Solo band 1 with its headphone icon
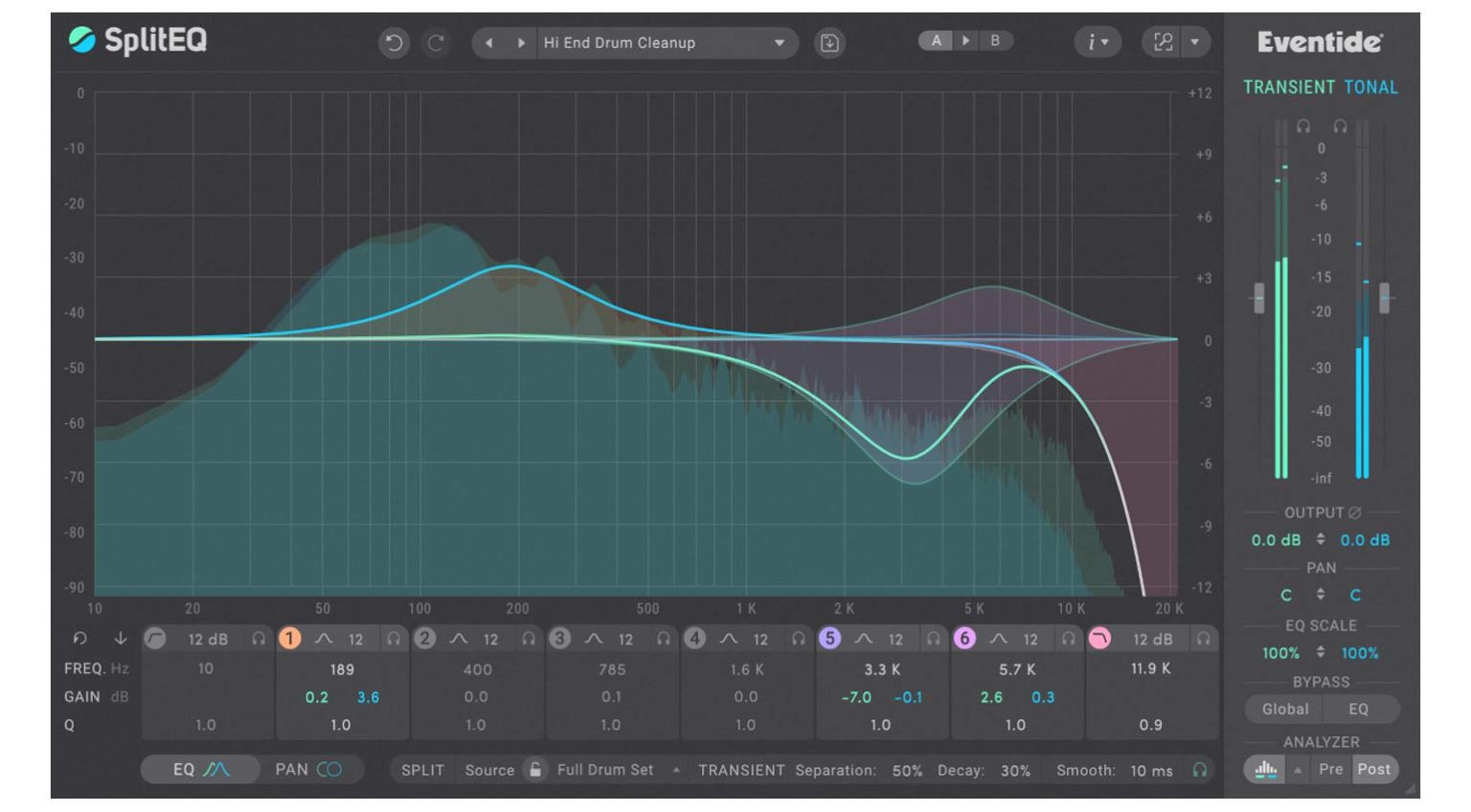This screenshot has width=1471, height=812. pyautogui.click(x=394, y=639)
